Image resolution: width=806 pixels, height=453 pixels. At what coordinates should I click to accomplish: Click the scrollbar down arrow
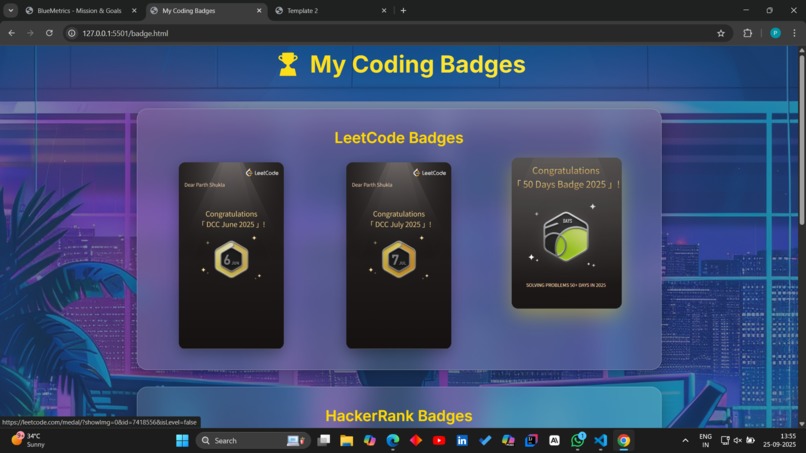(x=801, y=424)
